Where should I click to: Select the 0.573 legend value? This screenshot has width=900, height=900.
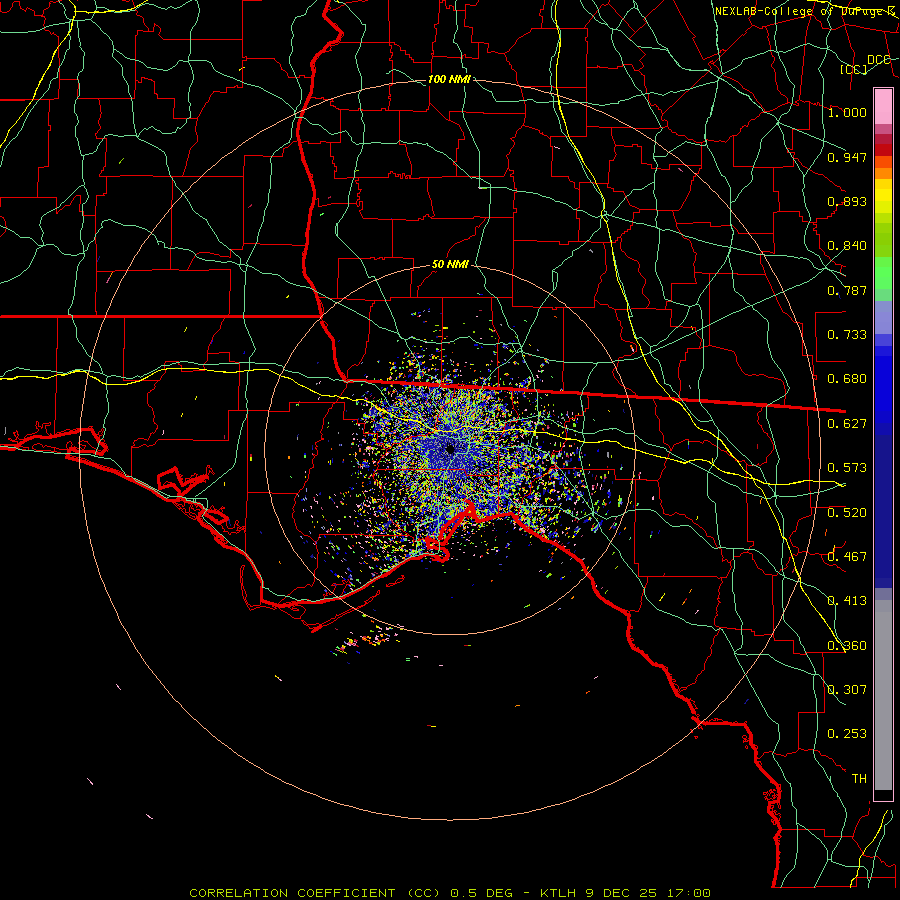(847, 468)
